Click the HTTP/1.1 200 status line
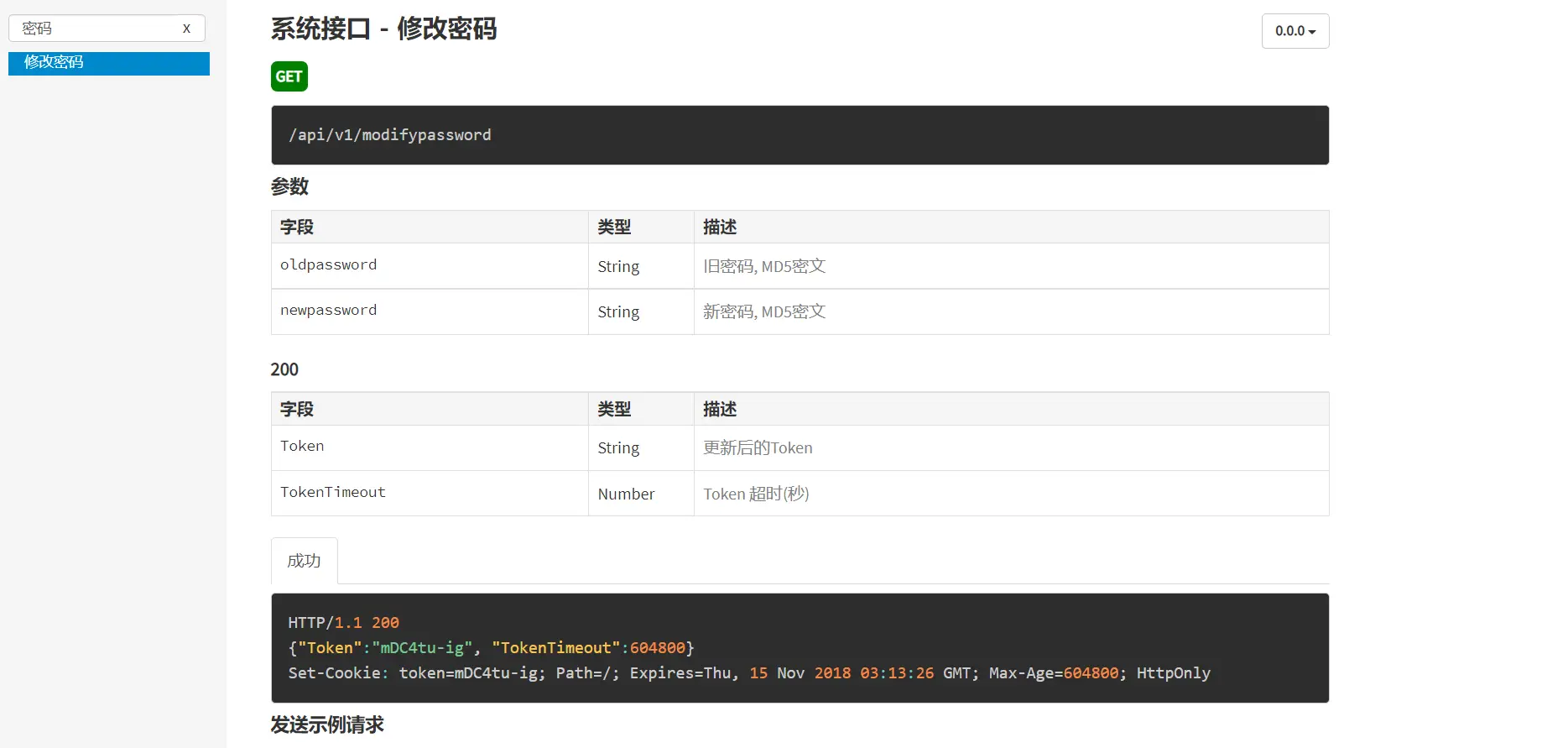 (343, 623)
